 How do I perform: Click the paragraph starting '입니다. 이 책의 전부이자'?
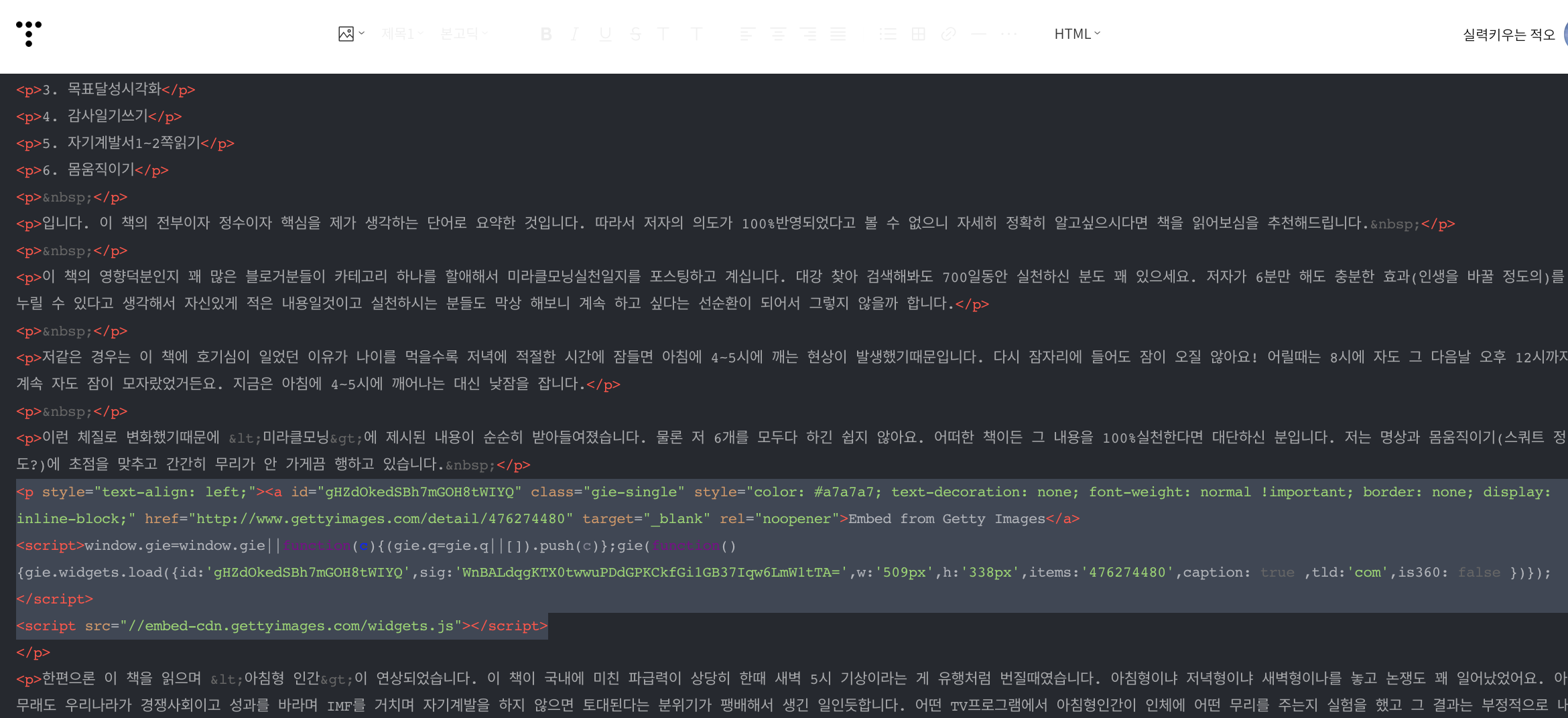736,223
